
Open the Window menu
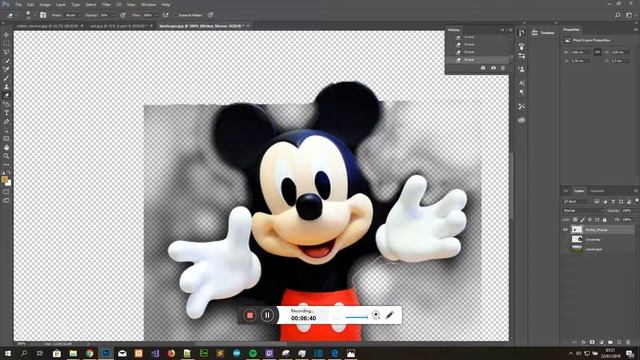148,4
